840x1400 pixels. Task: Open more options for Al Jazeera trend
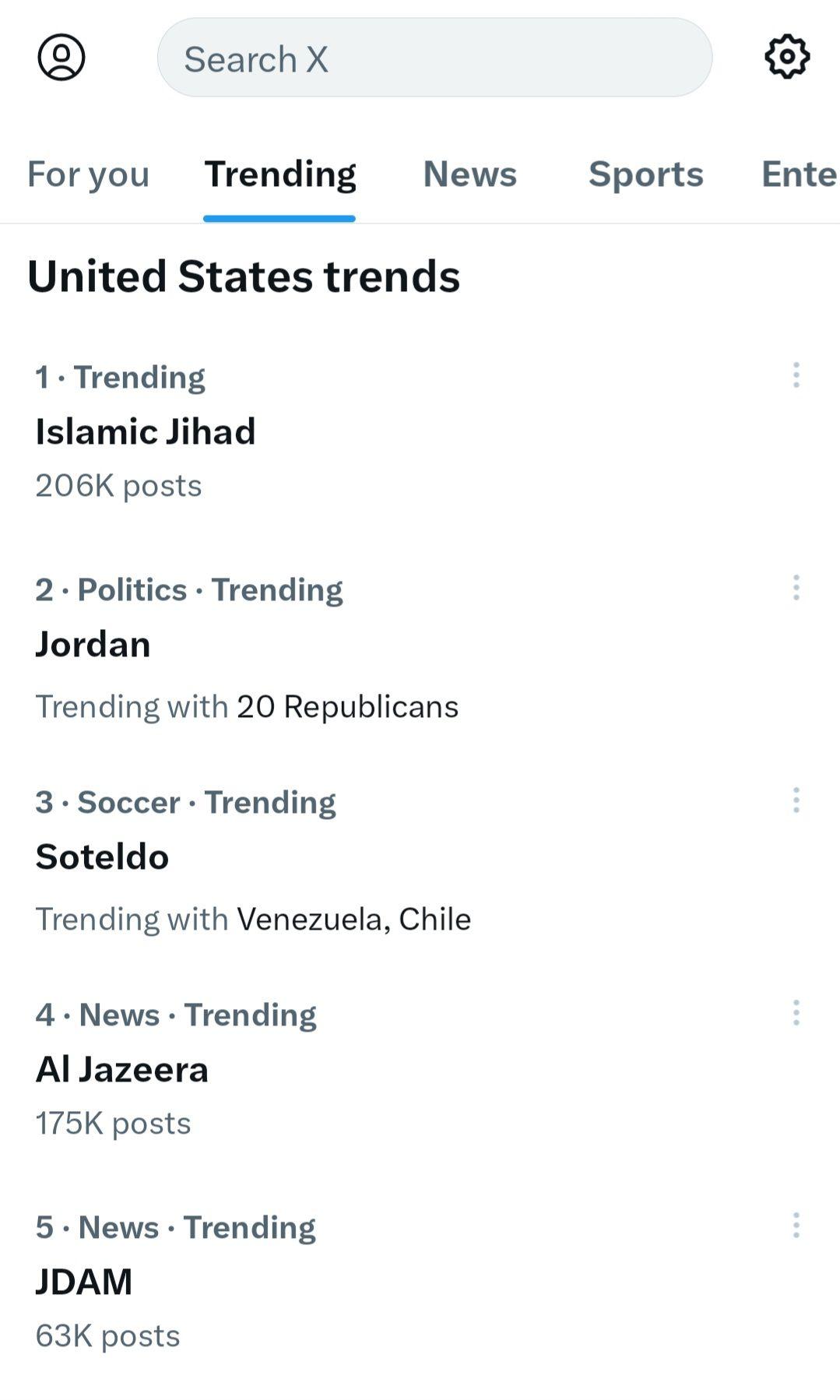(x=796, y=1013)
